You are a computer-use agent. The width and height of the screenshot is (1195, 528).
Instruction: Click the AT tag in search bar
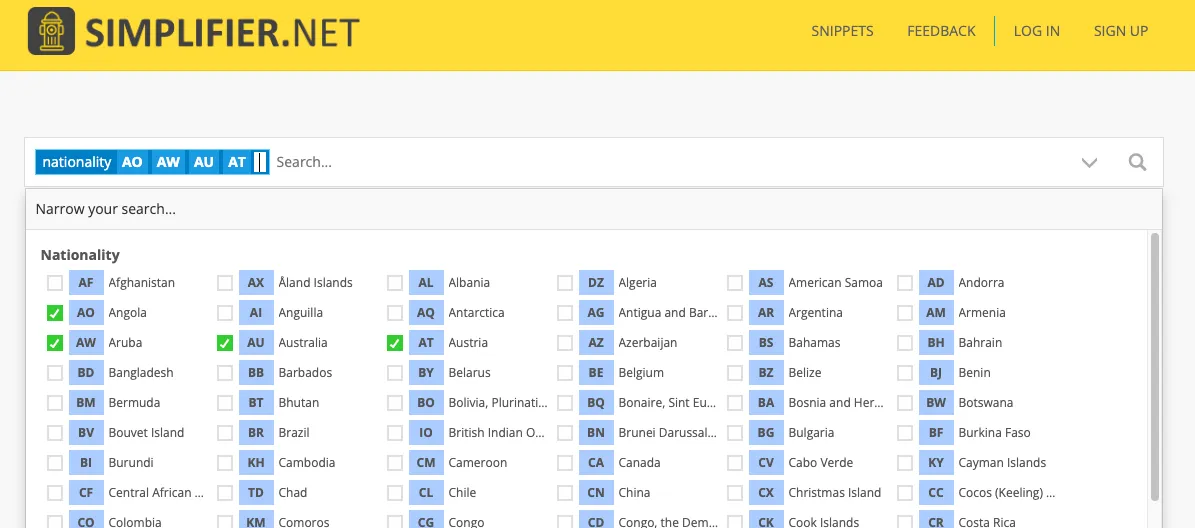237,162
